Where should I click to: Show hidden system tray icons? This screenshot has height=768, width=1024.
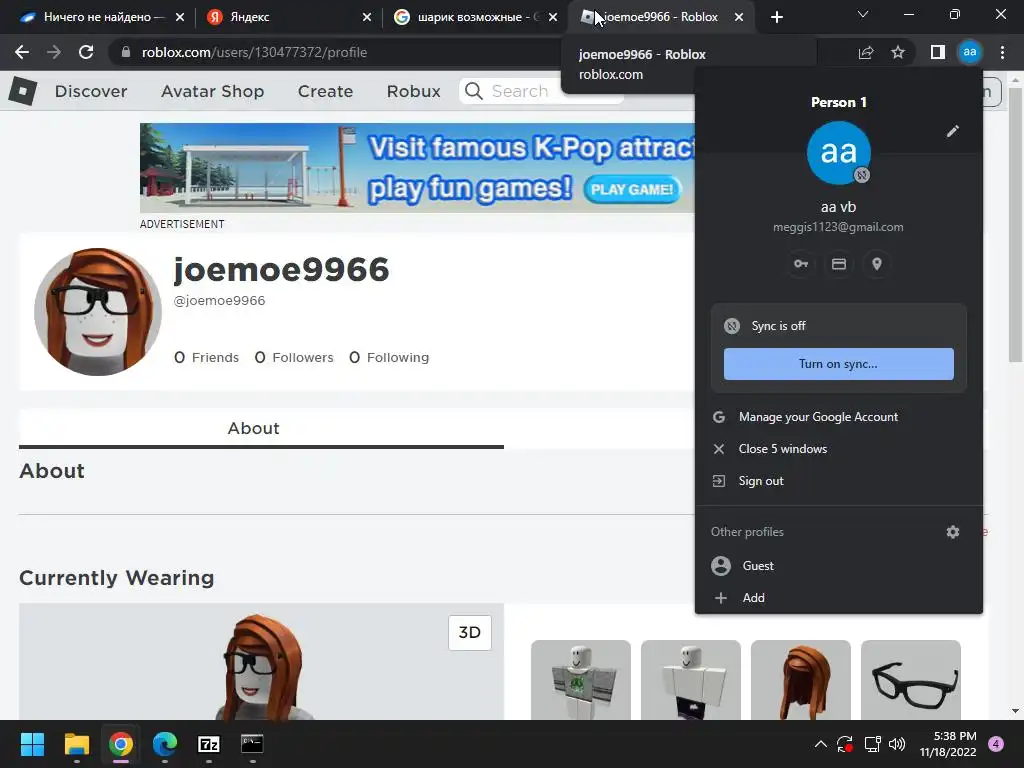click(821, 744)
